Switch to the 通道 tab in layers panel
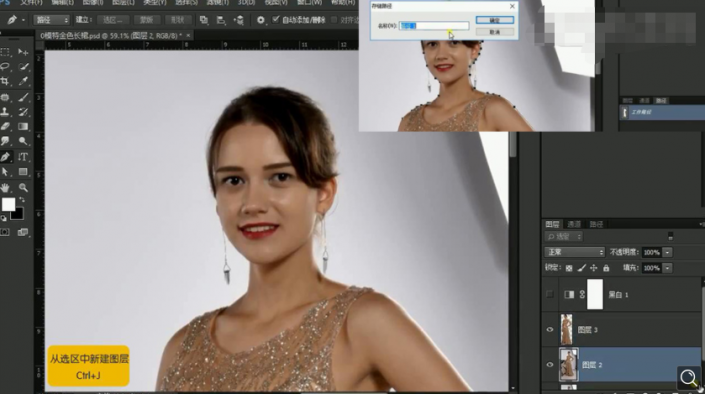 574,224
